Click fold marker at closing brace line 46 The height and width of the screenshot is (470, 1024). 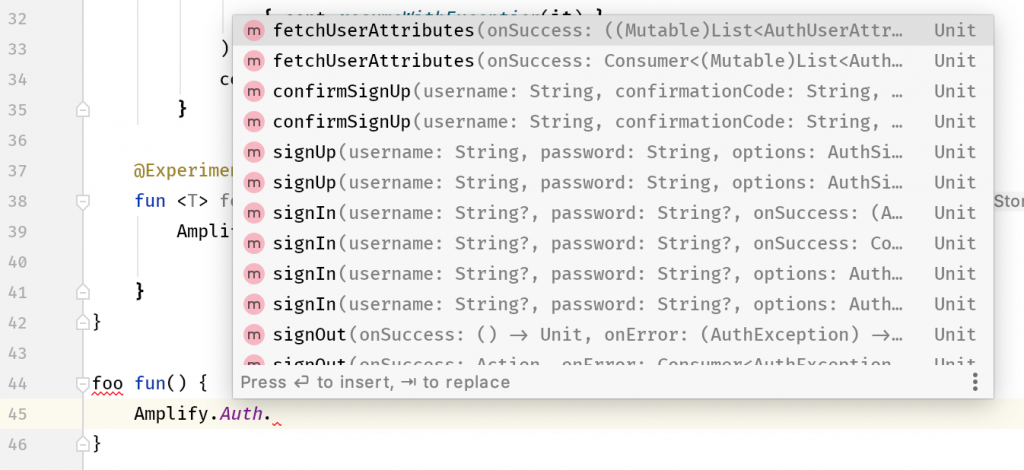[x=82, y=444]
